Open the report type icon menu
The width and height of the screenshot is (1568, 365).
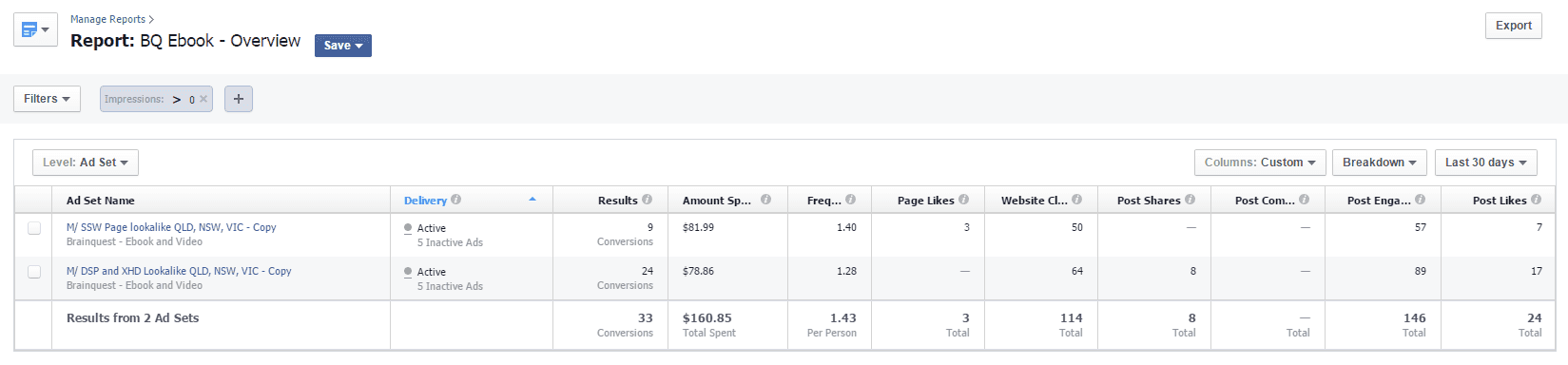point(35,30)
